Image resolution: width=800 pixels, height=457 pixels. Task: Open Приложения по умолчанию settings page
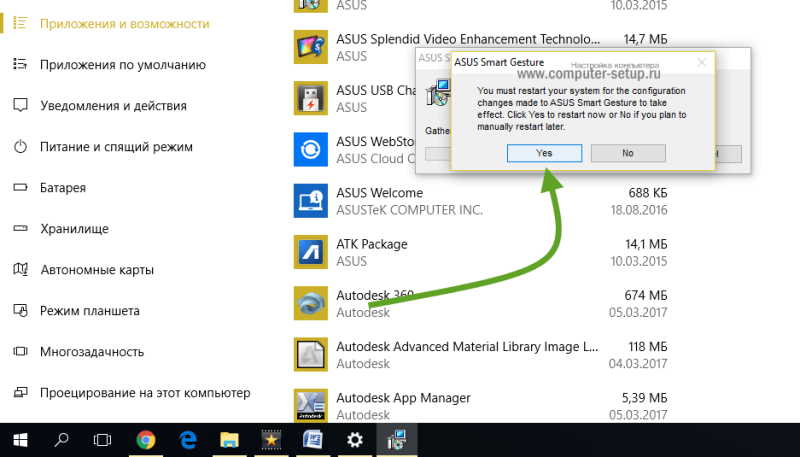tap(122, 65)
